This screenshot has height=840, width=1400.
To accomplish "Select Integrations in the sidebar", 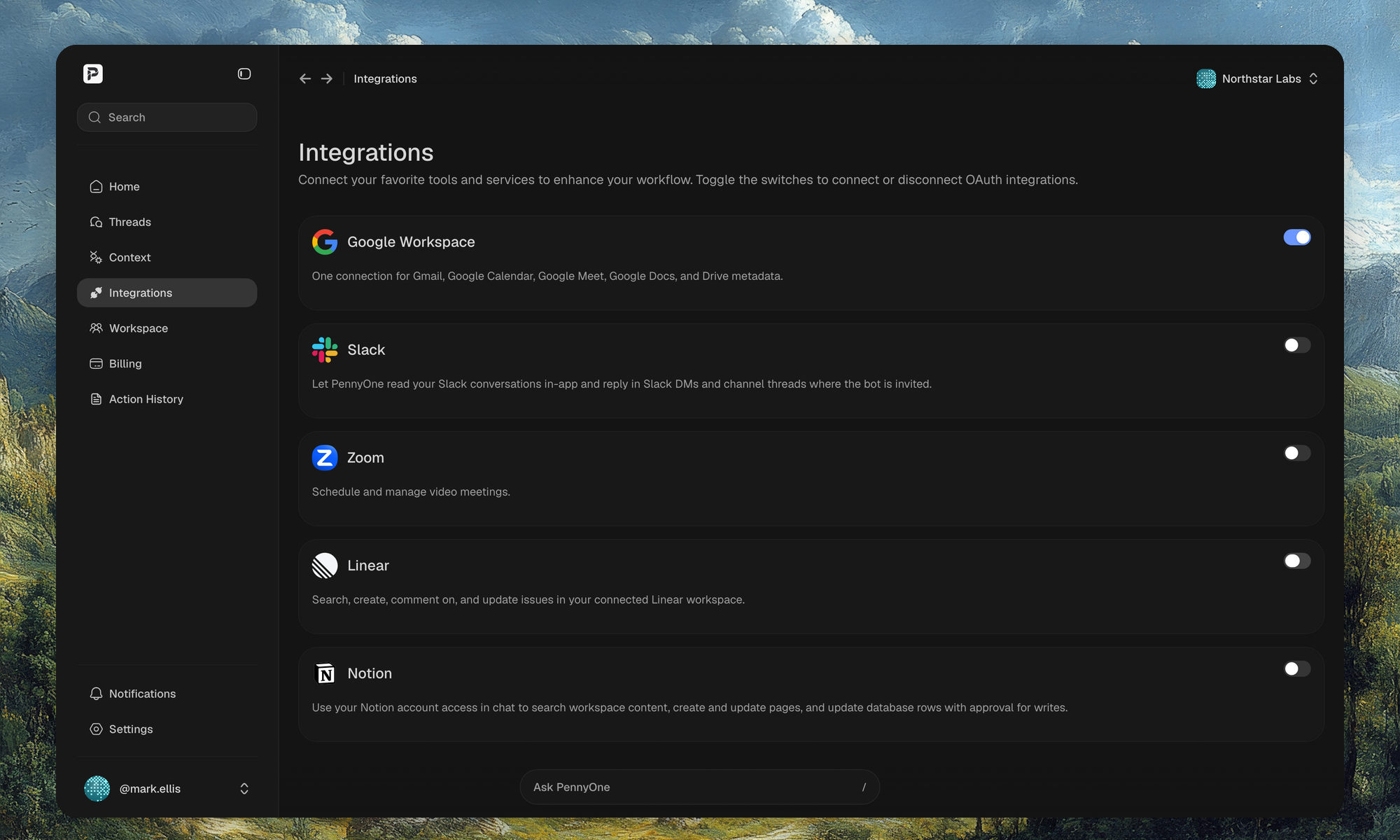I will (x=167, y=293).
